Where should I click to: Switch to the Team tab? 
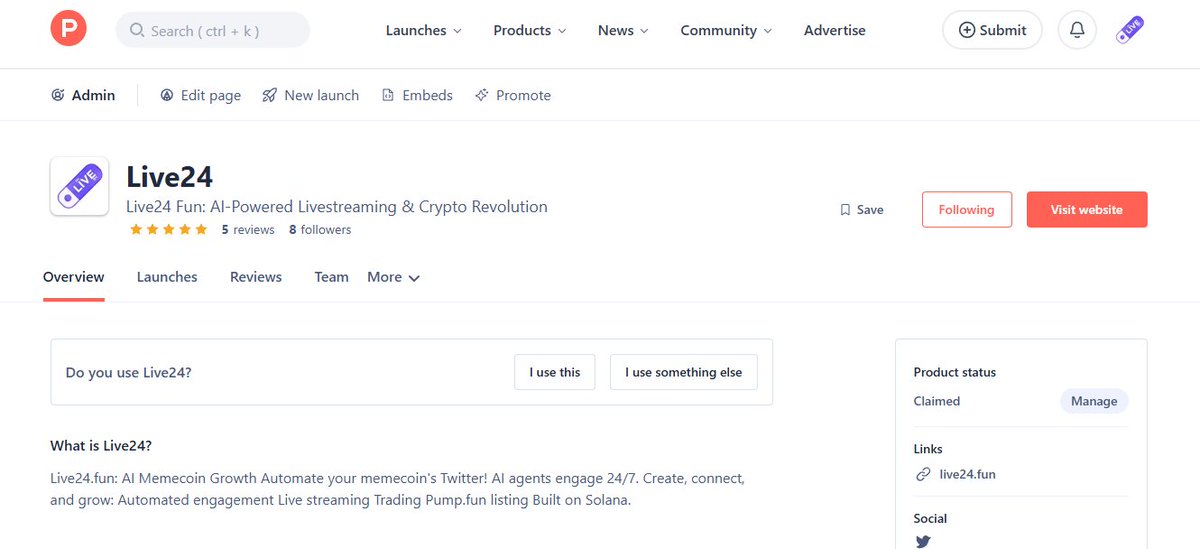point(331,277)
